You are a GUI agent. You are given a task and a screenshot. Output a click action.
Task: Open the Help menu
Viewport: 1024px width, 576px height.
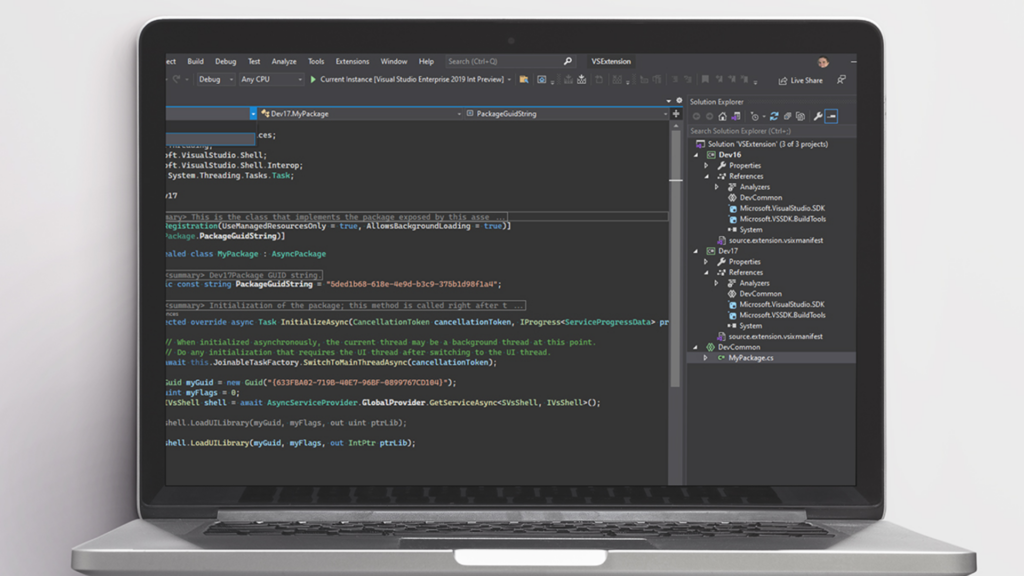pyautogui.click(x=426, y=61)
